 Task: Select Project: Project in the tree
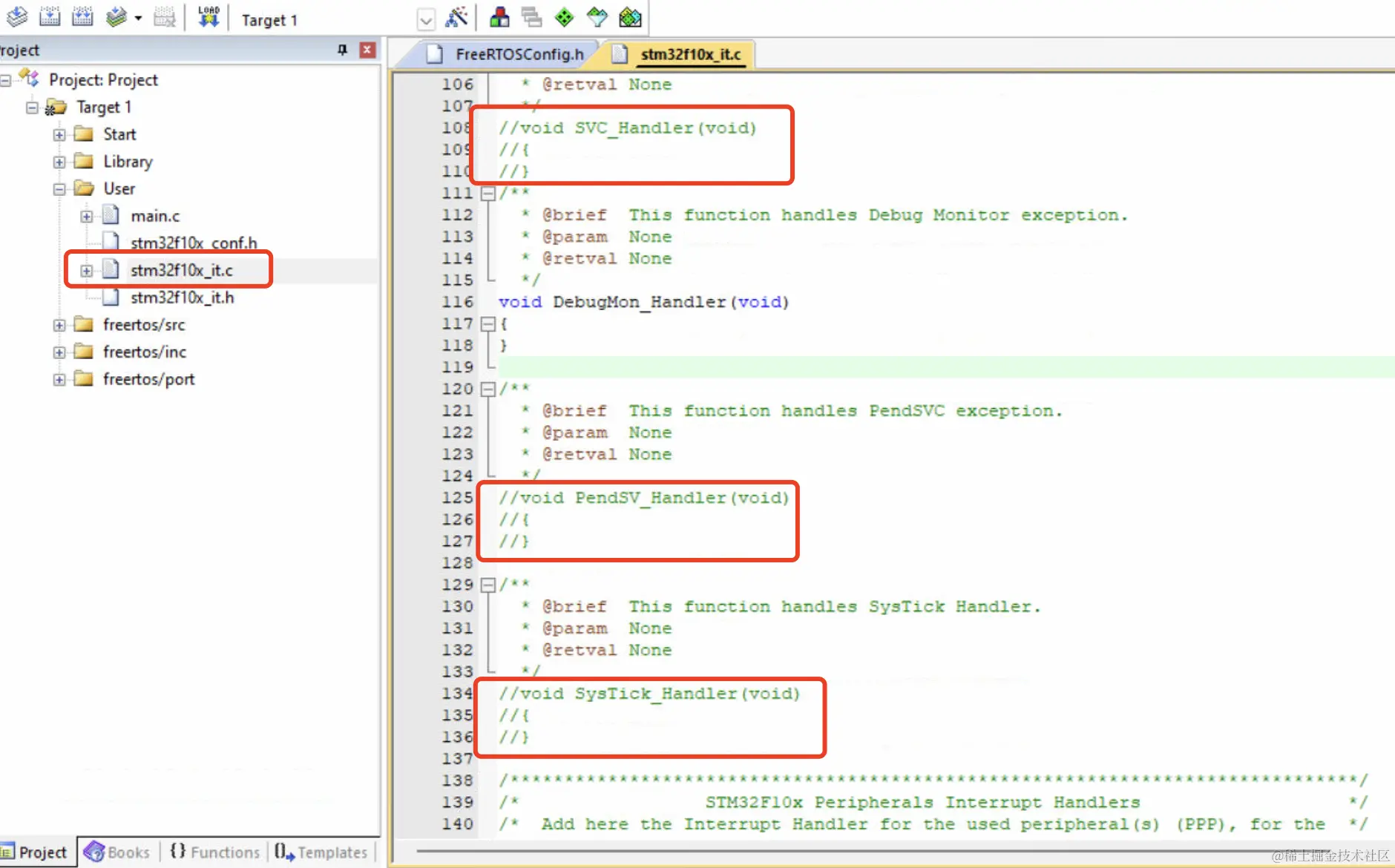[103, 79]
